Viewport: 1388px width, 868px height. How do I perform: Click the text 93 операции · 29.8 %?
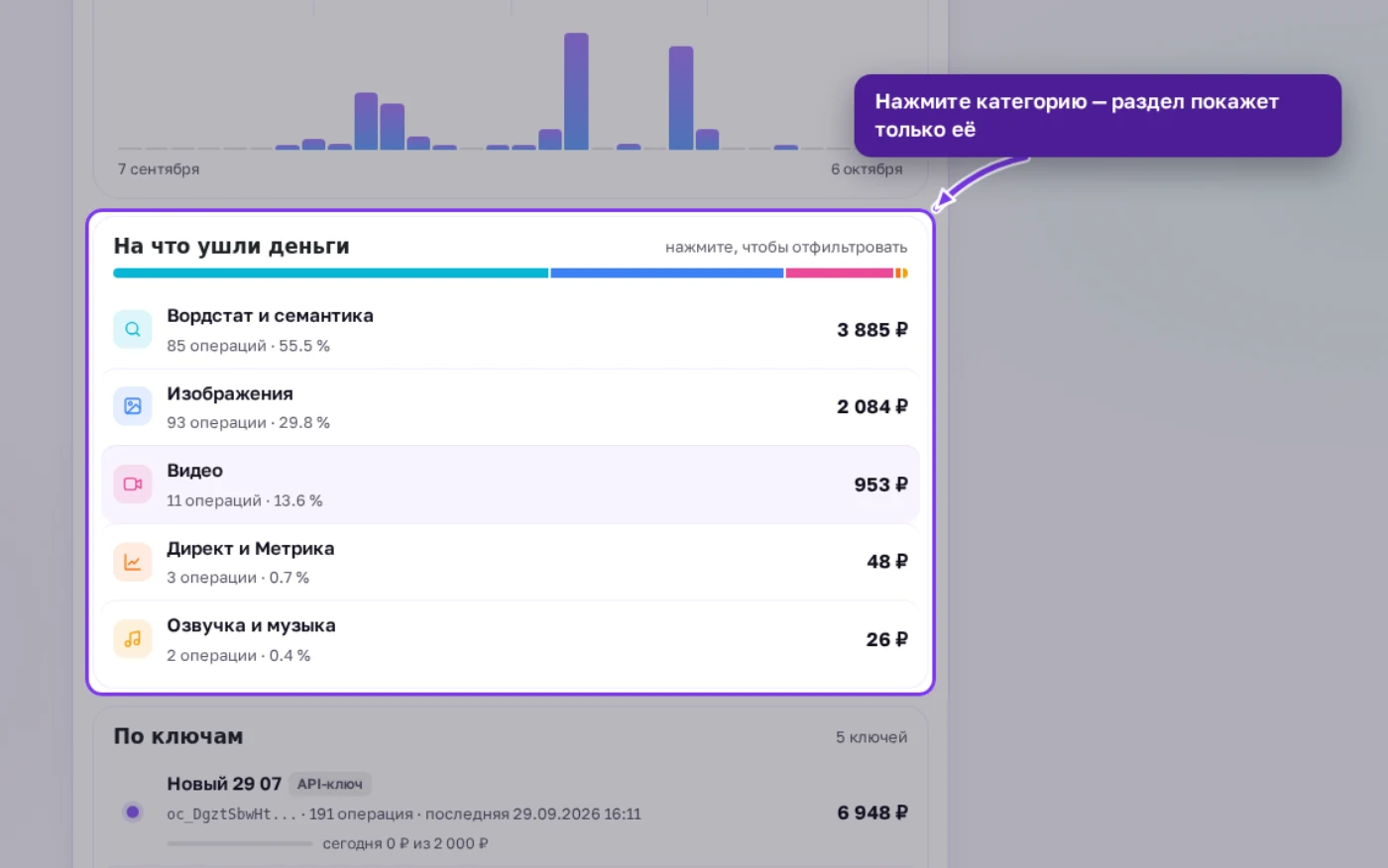pyautogui.click(x=248, y=423)
